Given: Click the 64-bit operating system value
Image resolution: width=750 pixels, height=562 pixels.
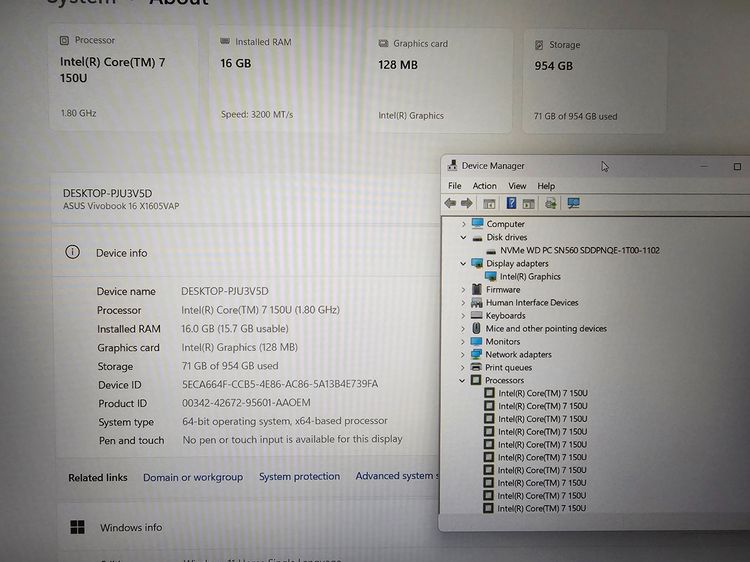Looking at the screenshot, I should pyautogui.click(x=285, y=421).
